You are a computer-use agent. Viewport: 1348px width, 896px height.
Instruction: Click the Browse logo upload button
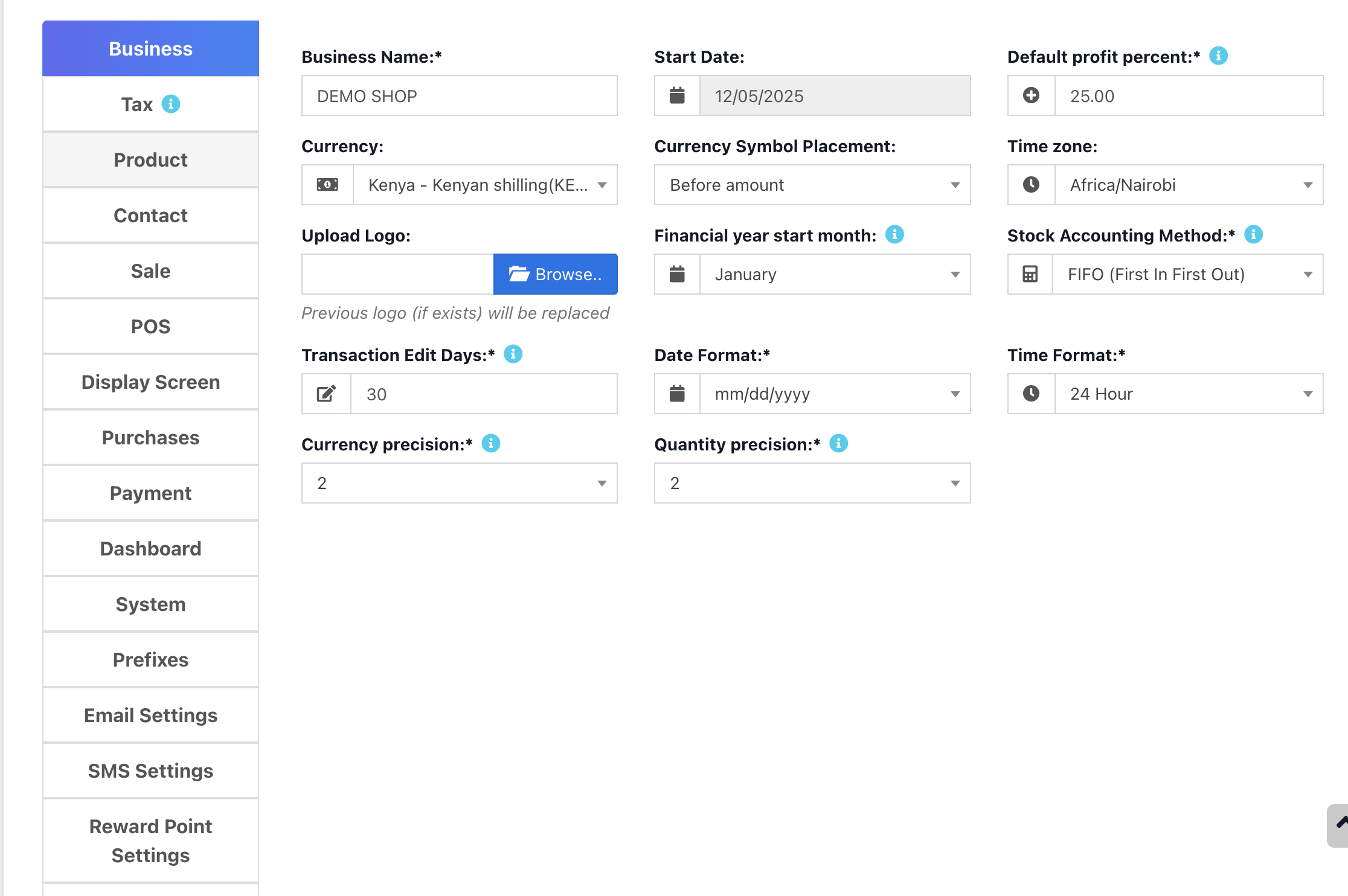pyautogui.click(x=555, y=274)
